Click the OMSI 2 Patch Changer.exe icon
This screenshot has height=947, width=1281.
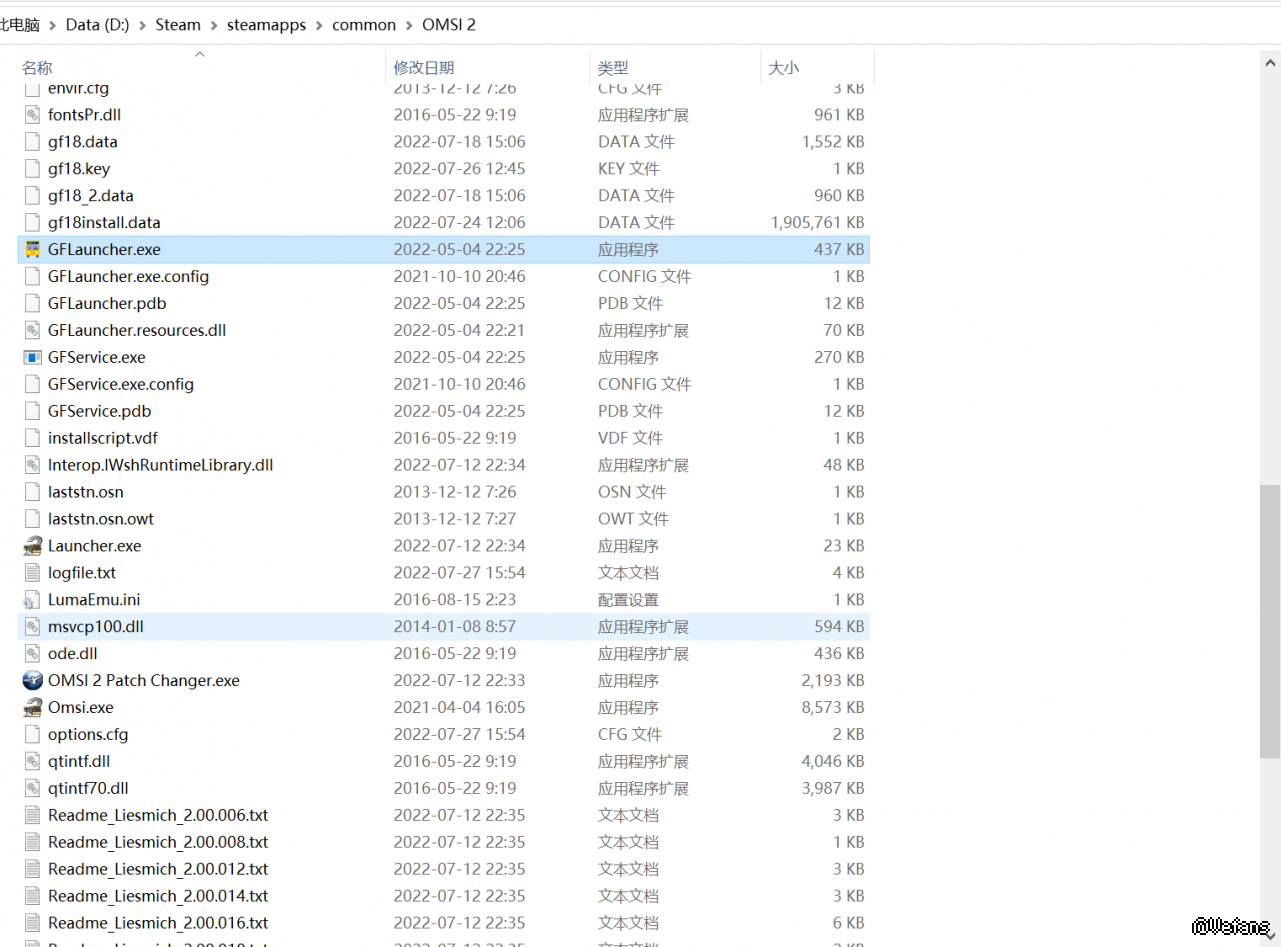[x=33, y=681]
